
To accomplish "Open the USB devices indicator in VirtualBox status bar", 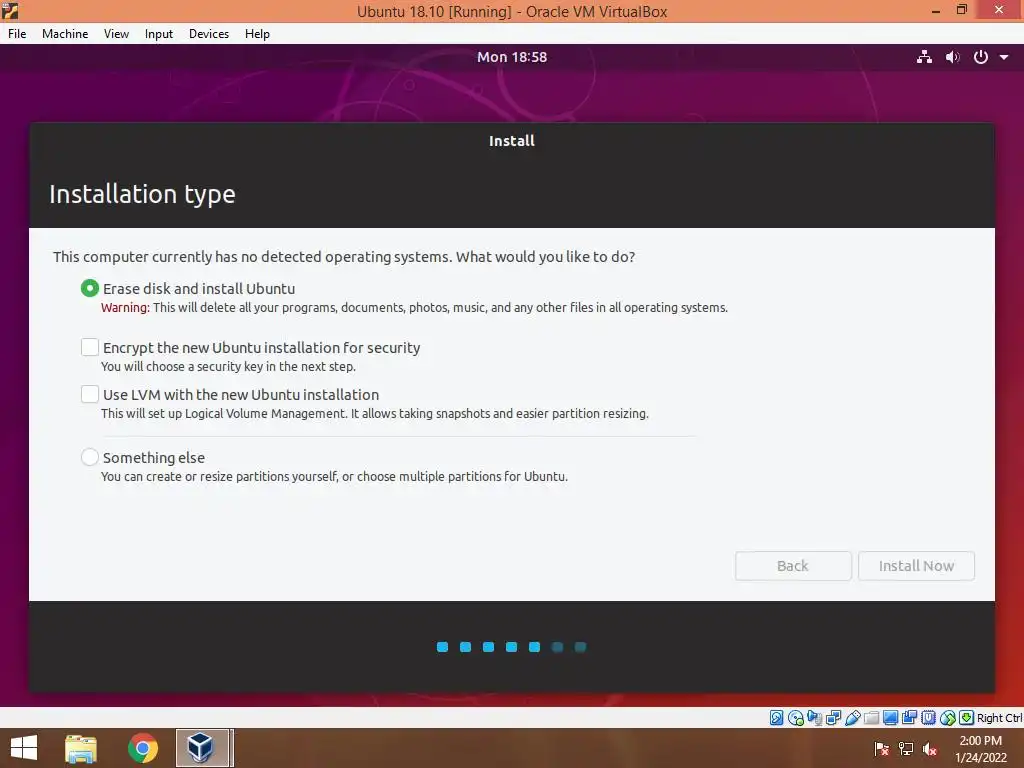I will pos(852,718).
